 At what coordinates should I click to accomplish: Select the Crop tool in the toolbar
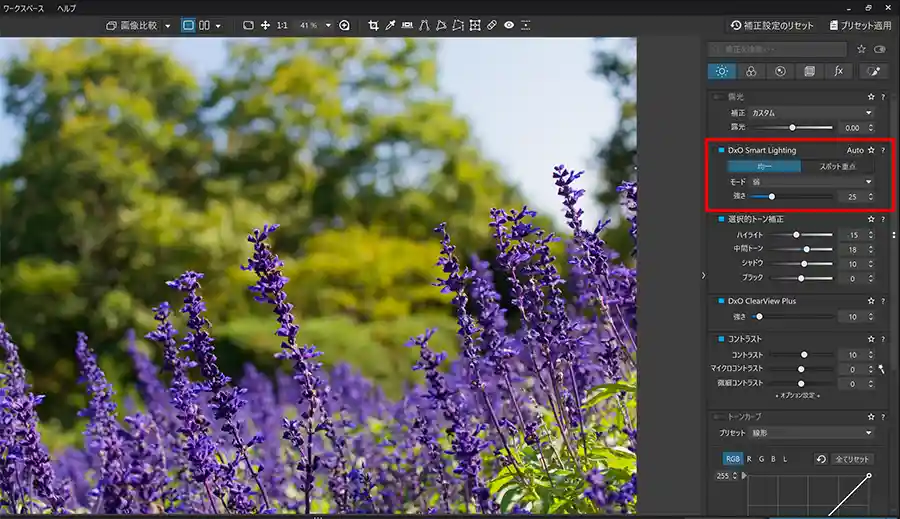click(x=374, y=25)
